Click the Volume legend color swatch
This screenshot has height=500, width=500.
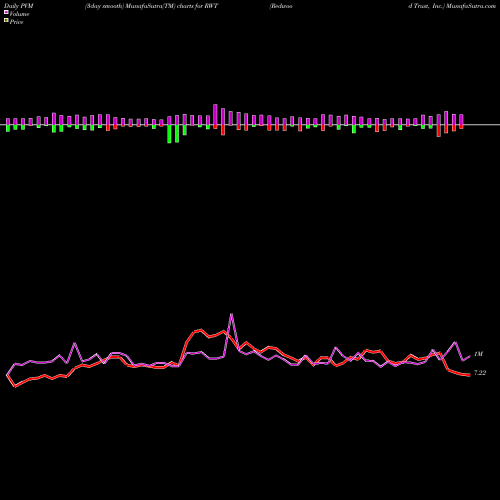pyautogui.click(x=6, y=12)
